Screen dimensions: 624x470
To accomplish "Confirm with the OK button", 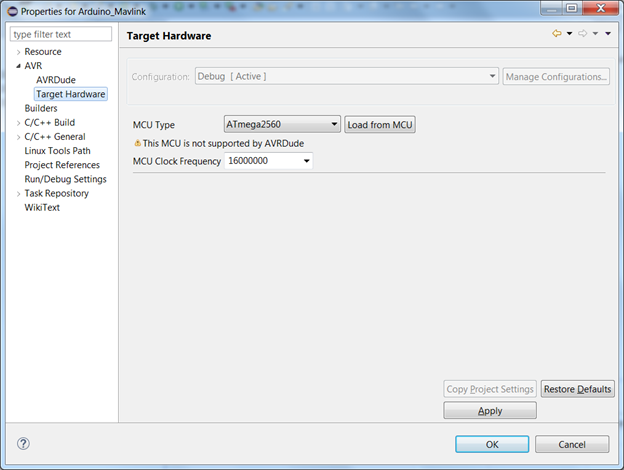I will coord(492,444).
